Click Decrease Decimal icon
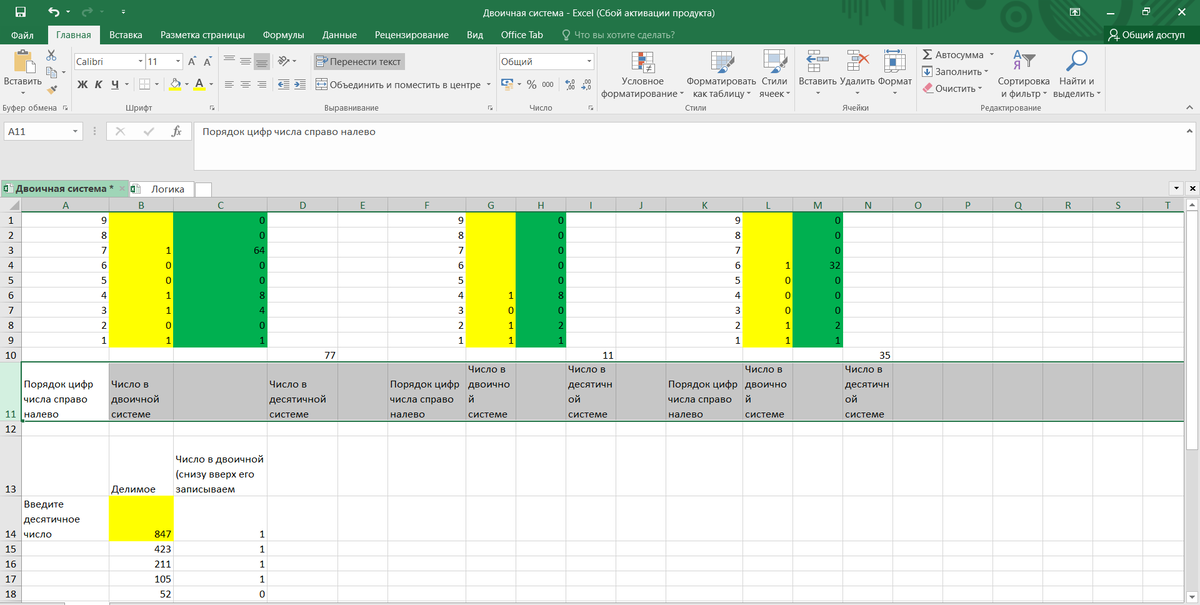The height and width of the screenshot is (605, 1200). click(587, 84)
